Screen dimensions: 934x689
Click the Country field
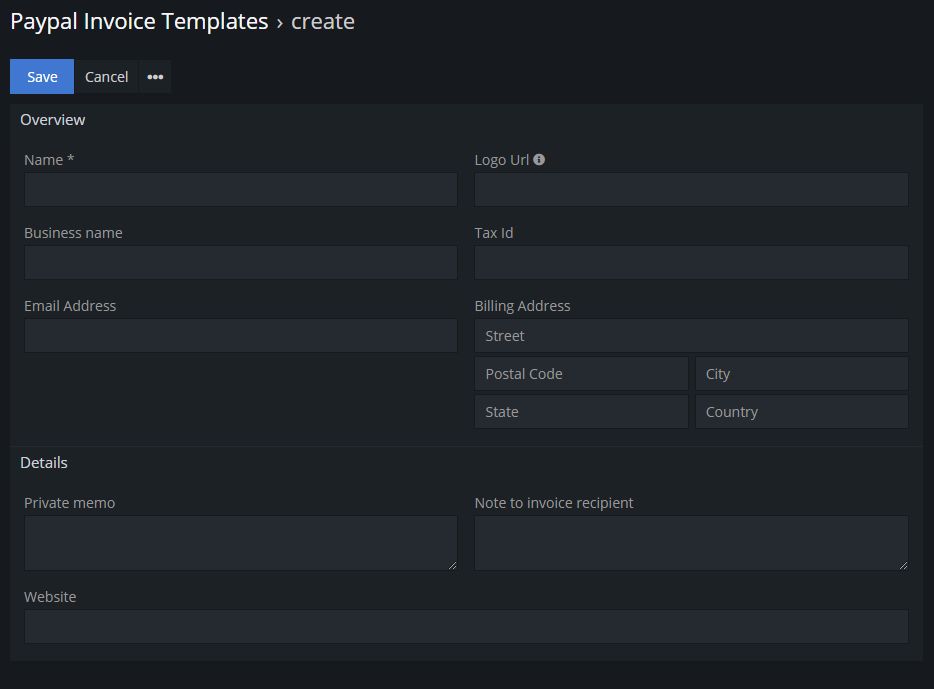tap(802, 411)
